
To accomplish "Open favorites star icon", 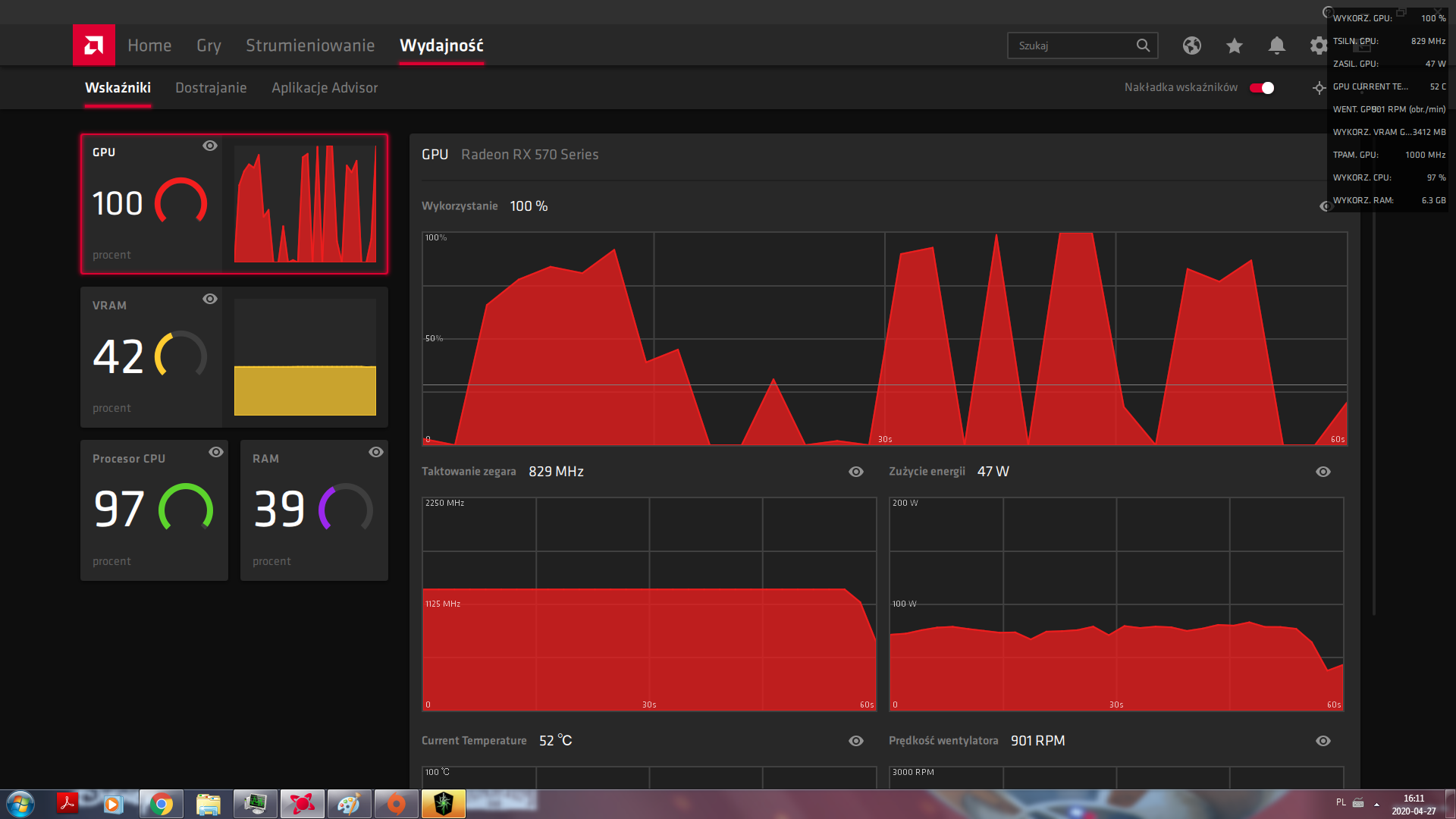I will pyautogui.click(x=1235, y=46).
